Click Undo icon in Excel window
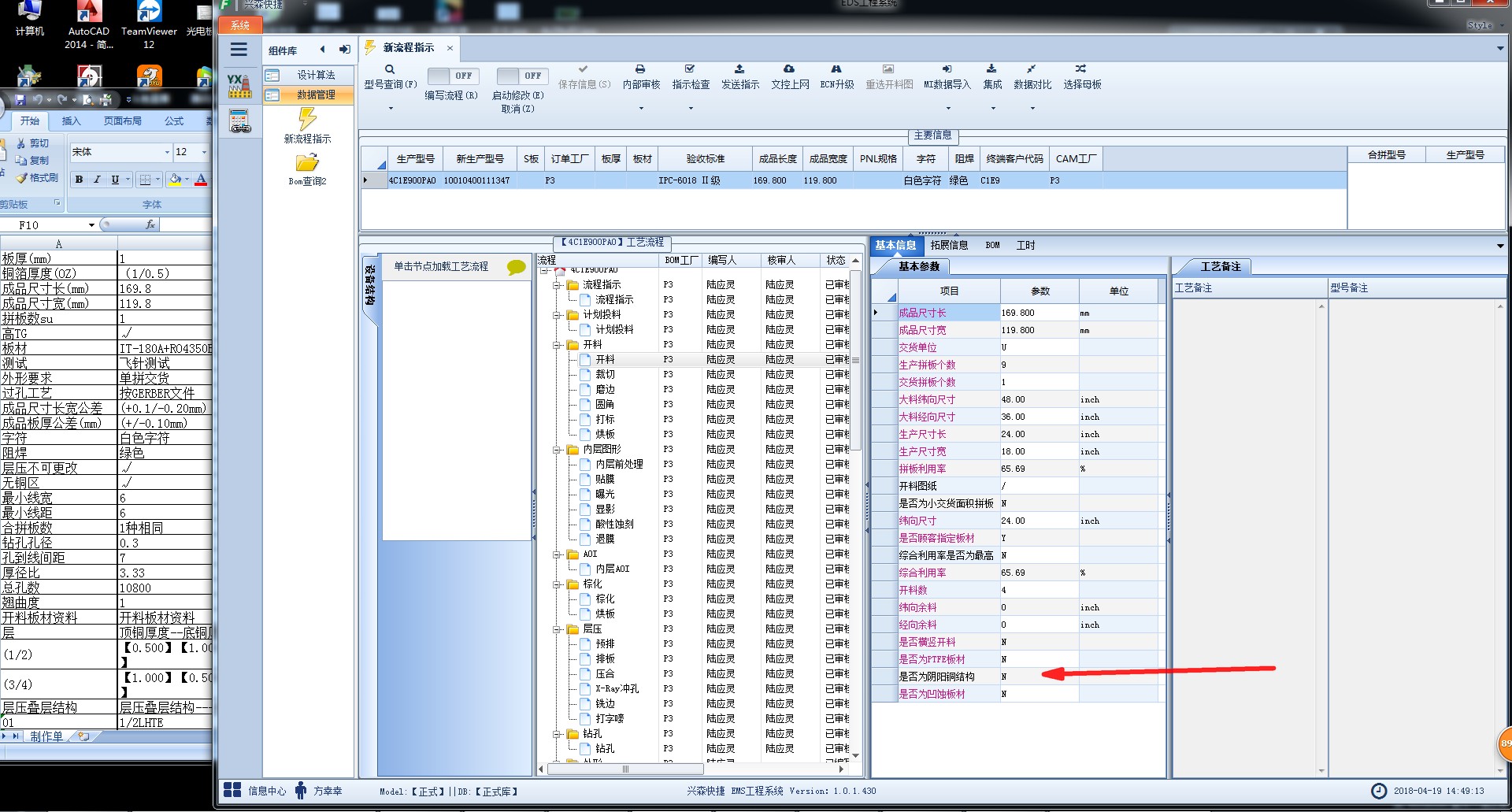Viewport: 1512px width, 812px height. 37,100
